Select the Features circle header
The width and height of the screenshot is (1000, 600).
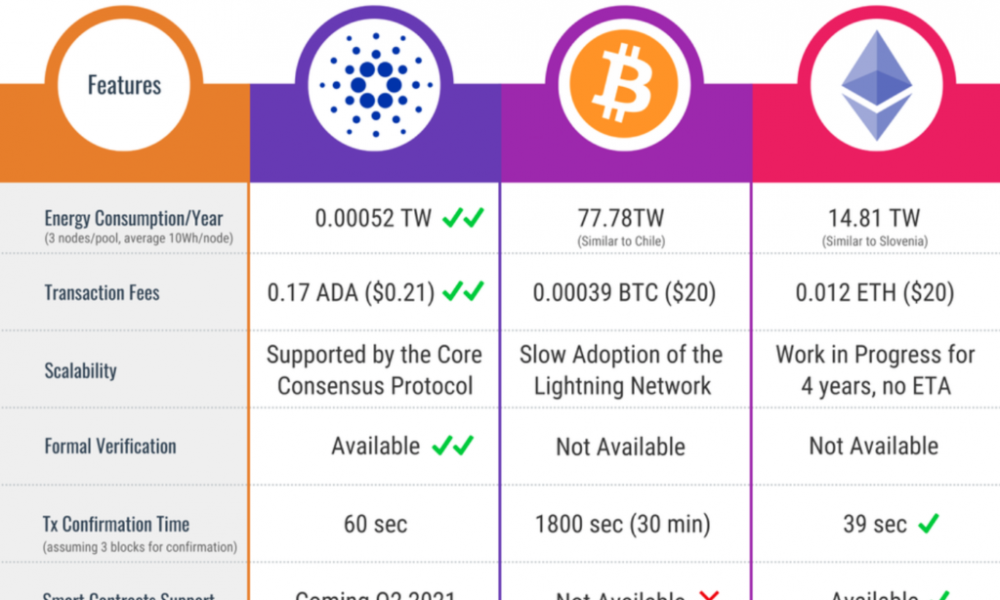click(124, 85)
